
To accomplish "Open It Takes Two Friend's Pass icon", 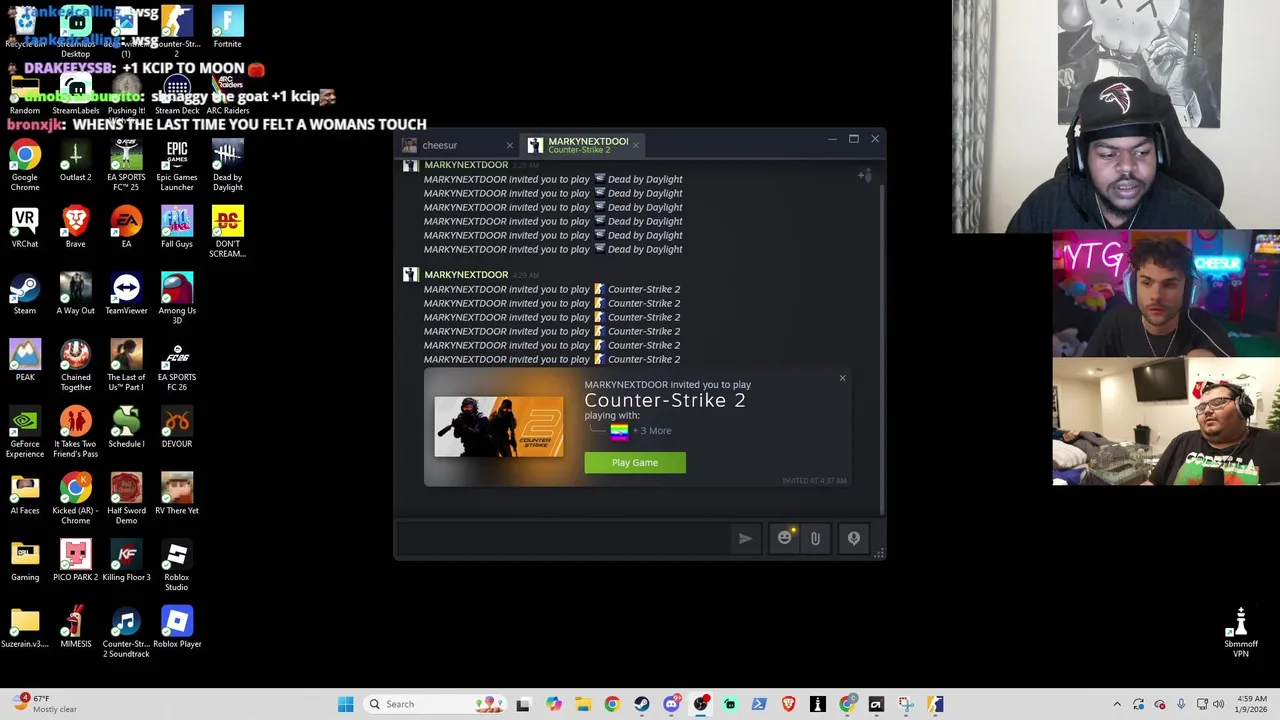I will pyautogui.click(x=75, y=432).
